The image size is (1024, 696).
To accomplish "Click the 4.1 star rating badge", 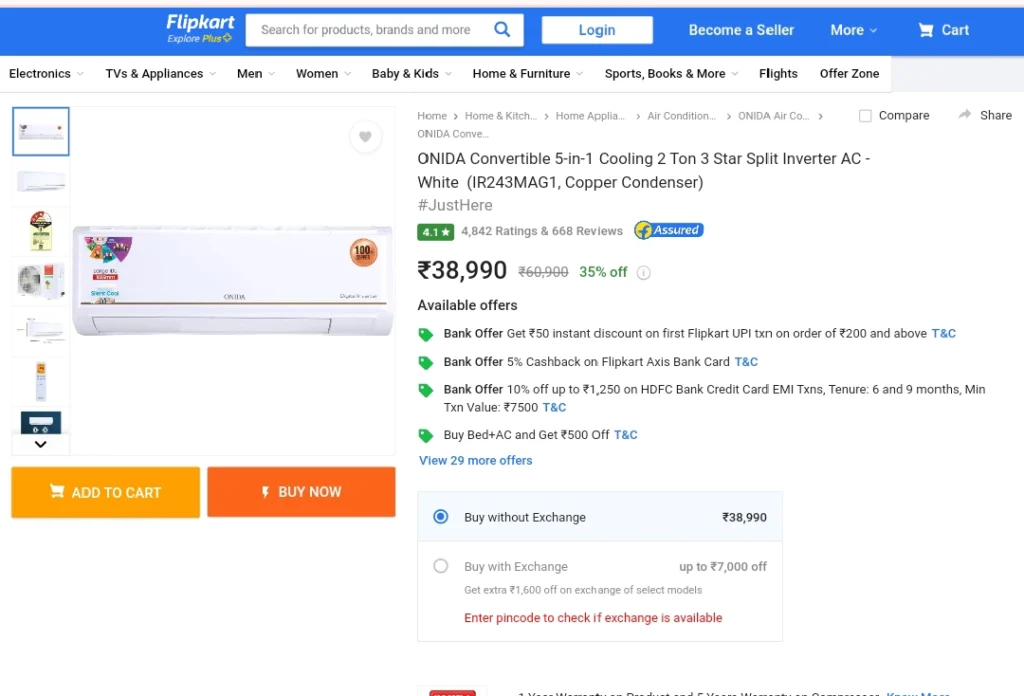I will coord(436,232).
